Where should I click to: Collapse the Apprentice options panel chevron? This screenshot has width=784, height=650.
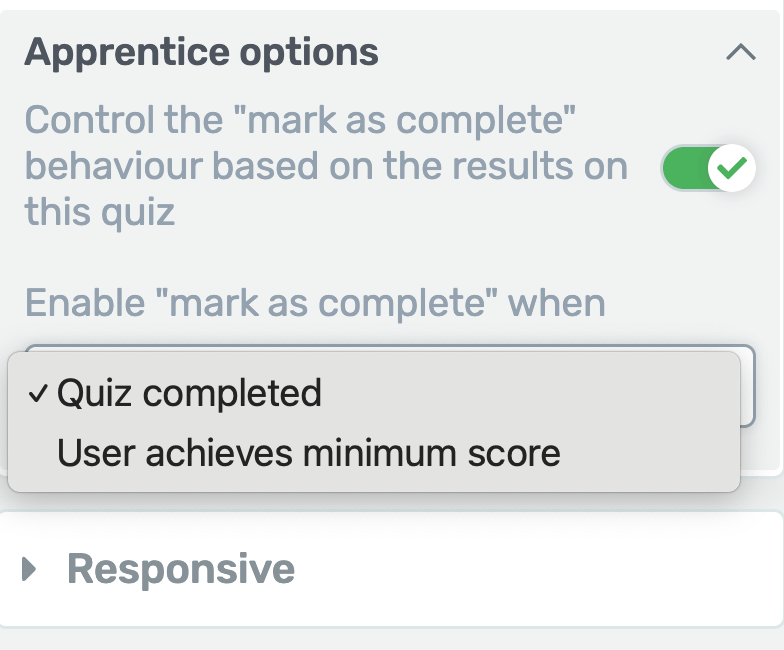pyautogui.click(x=740, y=52)
